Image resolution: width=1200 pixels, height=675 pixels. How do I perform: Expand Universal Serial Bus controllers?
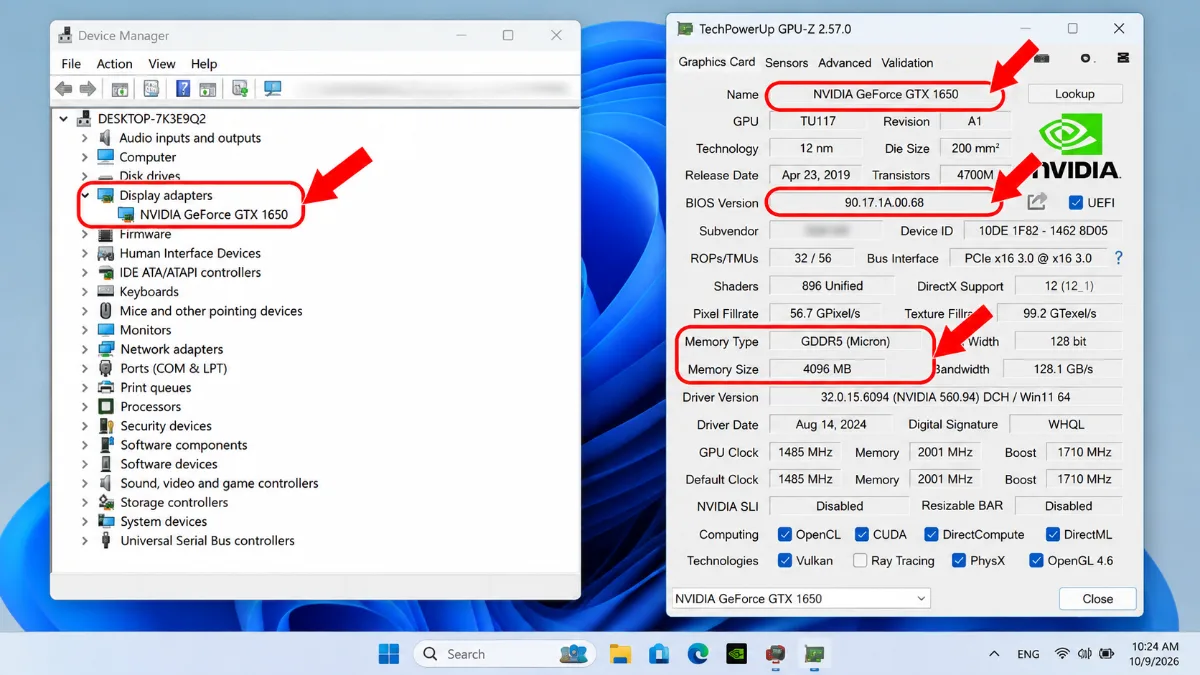click(85, 541)
